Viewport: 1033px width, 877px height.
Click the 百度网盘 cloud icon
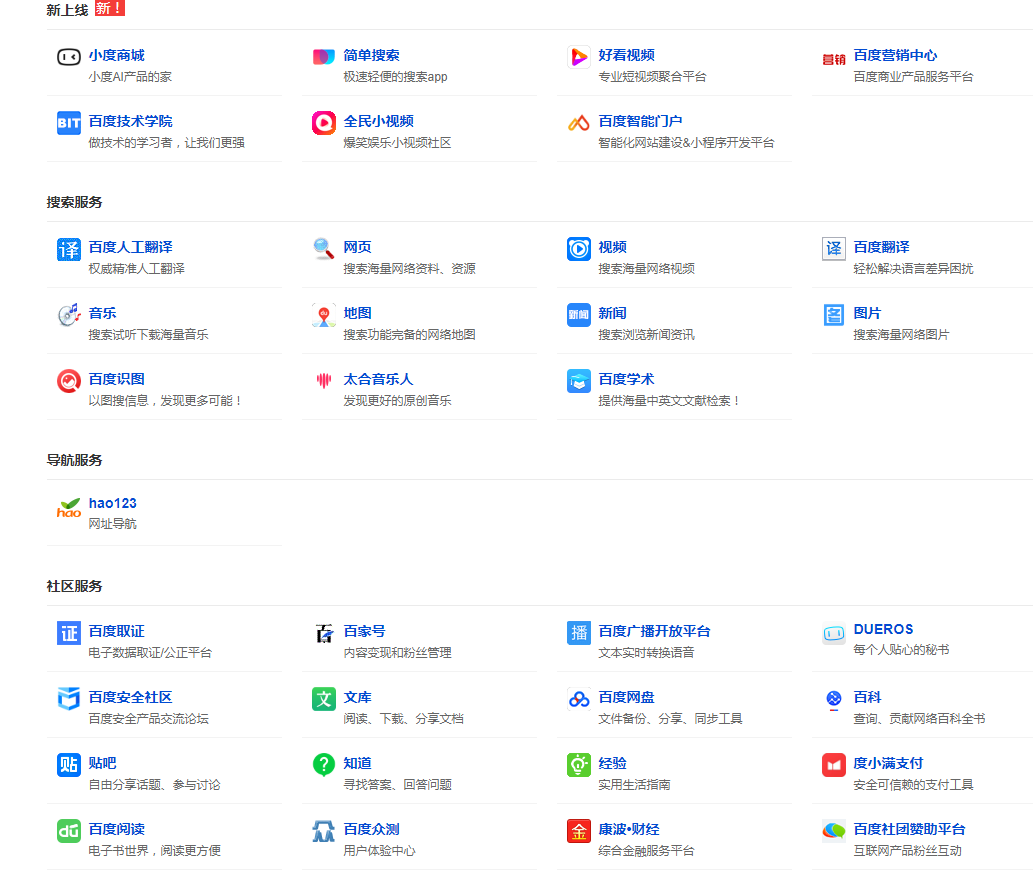coord(578,699)
